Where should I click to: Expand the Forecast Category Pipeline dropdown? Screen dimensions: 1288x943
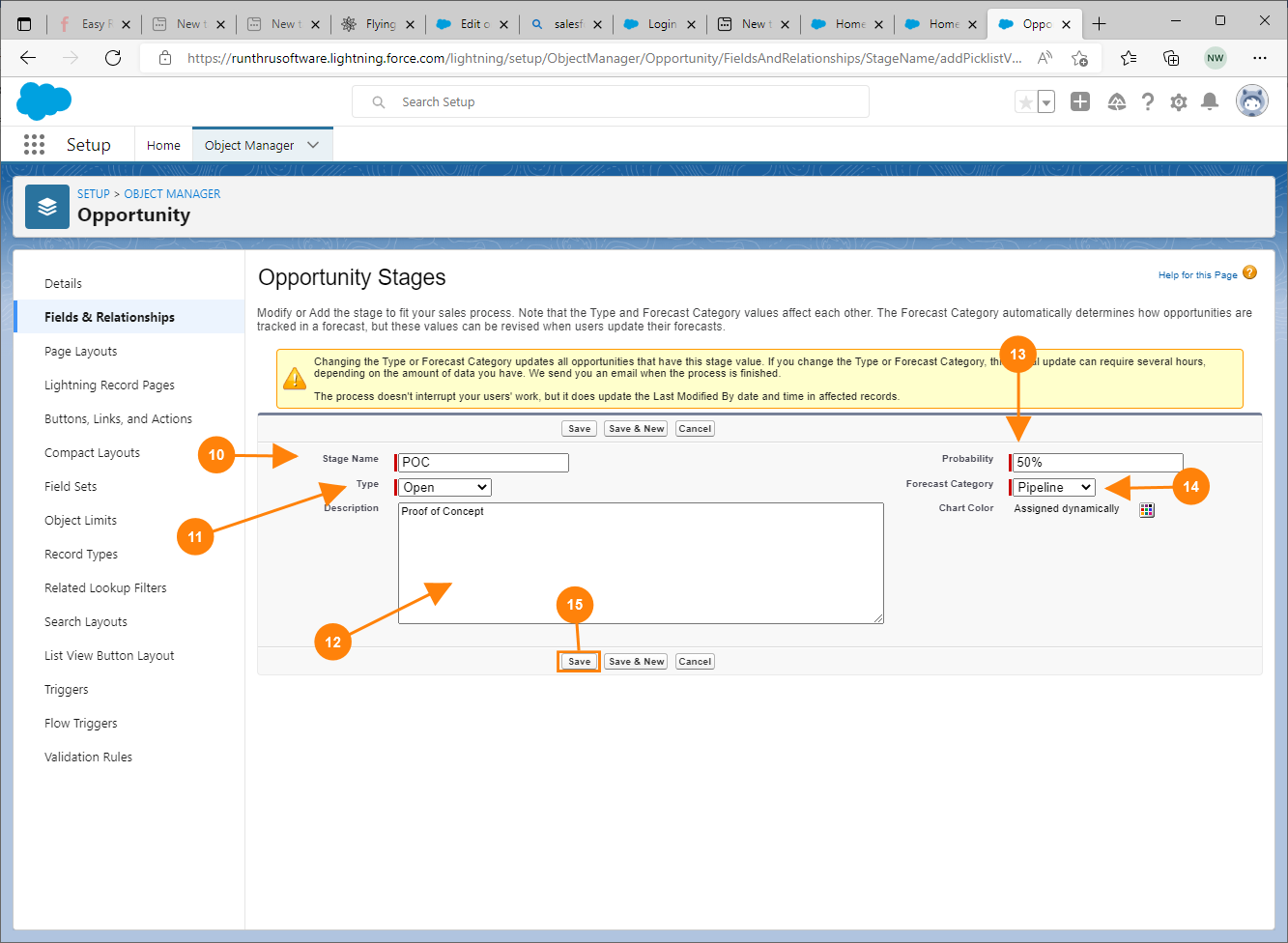[1054, 487]
